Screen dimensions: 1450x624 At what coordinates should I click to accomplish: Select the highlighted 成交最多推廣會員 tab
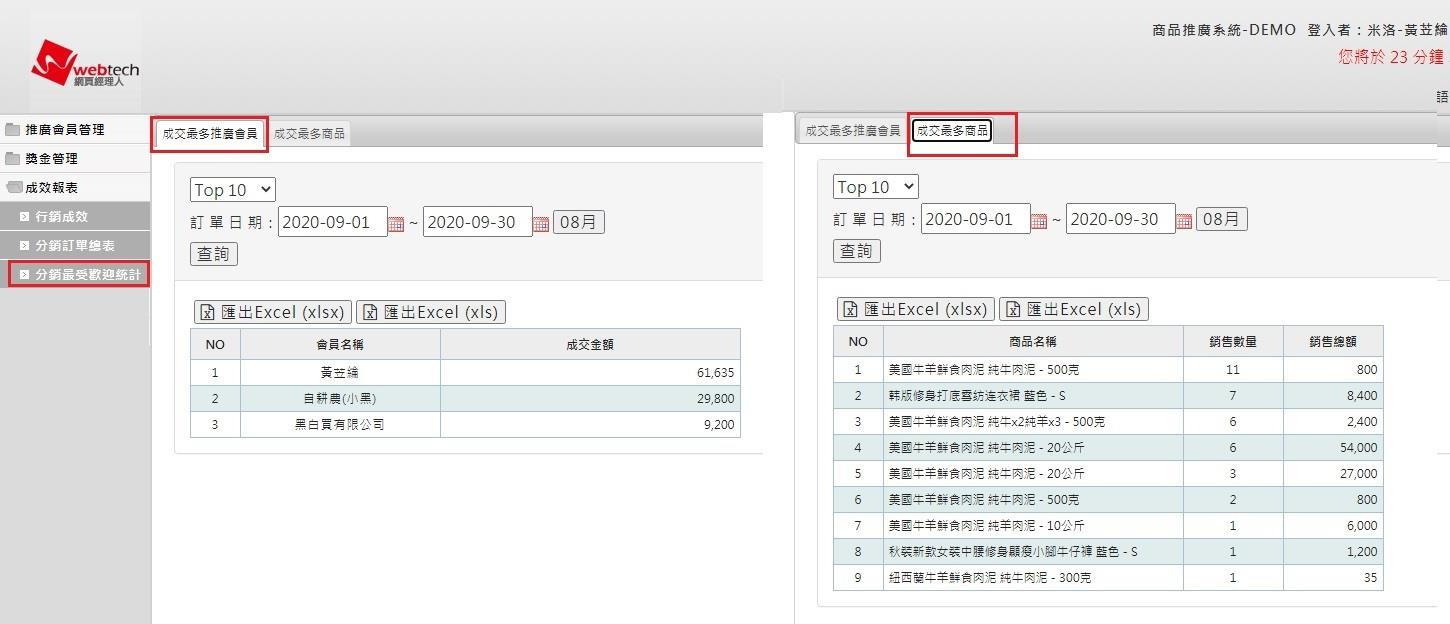click(210, 133)
